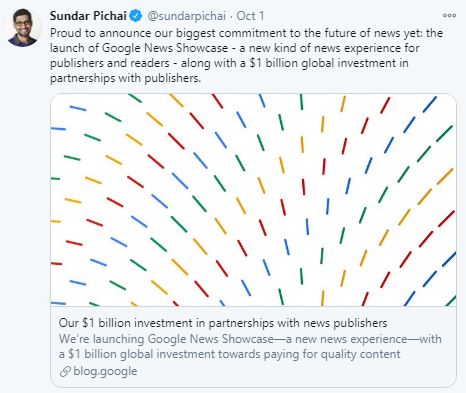Viewport: 466px width, 393px height.
Task: Click a red dash in the preview image
Action: [176, 141]
